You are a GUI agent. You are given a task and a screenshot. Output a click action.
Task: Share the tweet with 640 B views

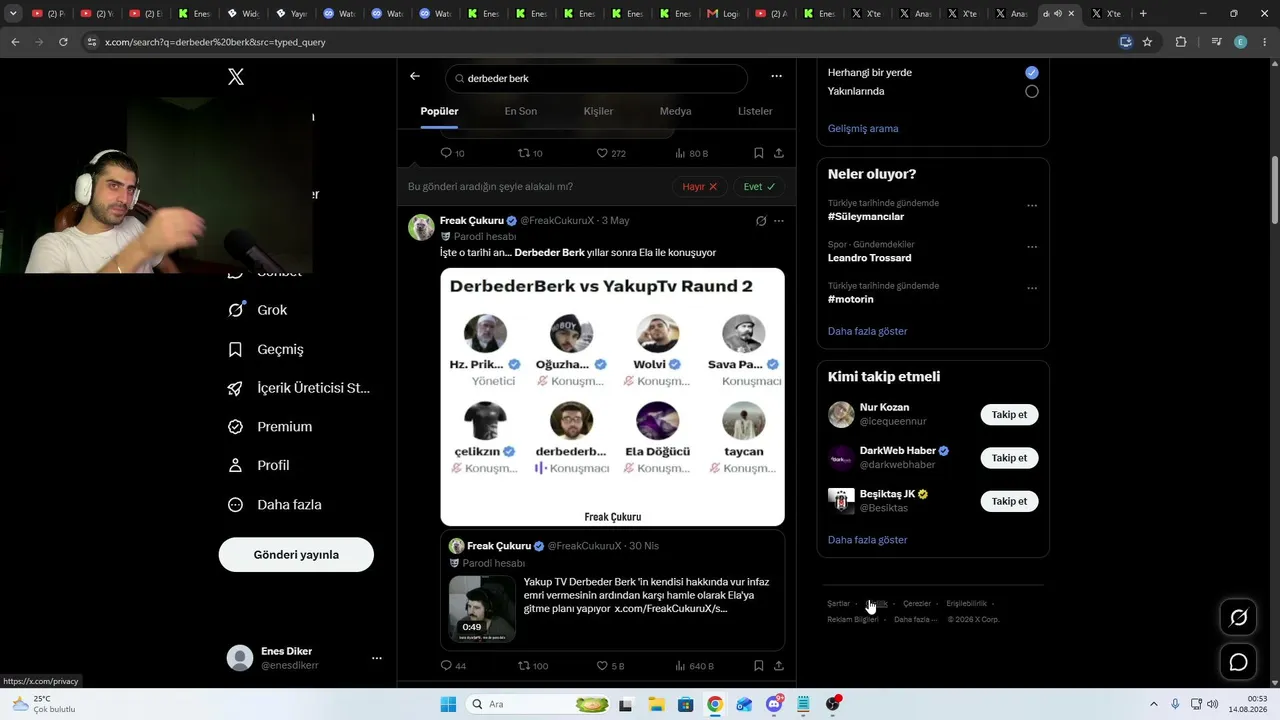pyautogui.click(x=779, y=665)
